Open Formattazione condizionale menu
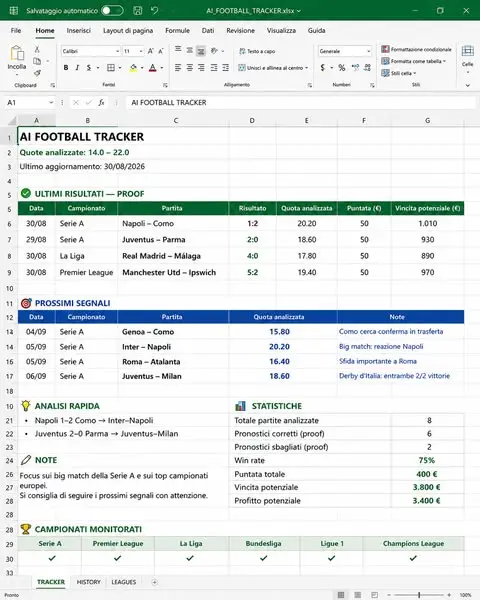Screen dimensions: 480x600 click(x=416, y=49)
